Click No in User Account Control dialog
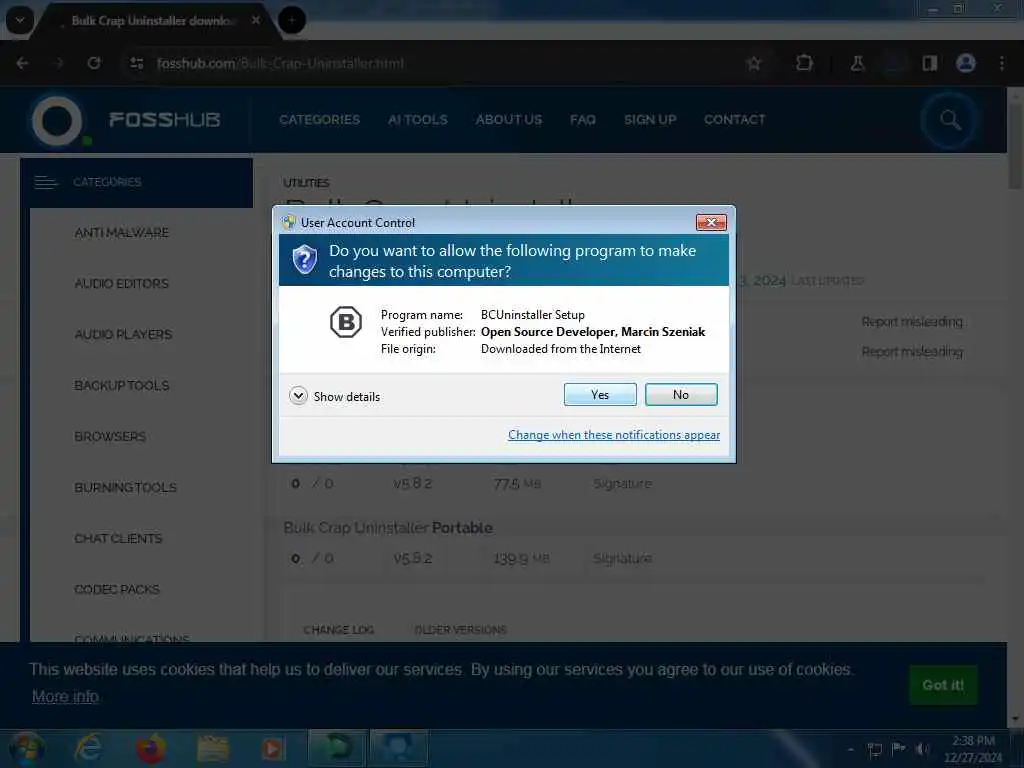This screenshot has width=1024, height=768. click(680, 394)
